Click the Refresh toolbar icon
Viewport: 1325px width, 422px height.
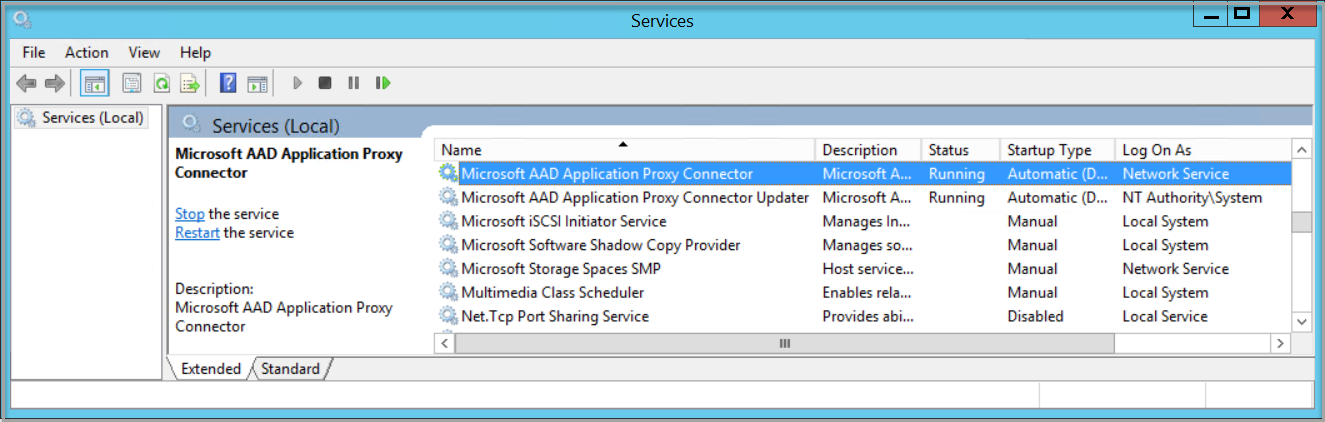click(x=160, y=83)
